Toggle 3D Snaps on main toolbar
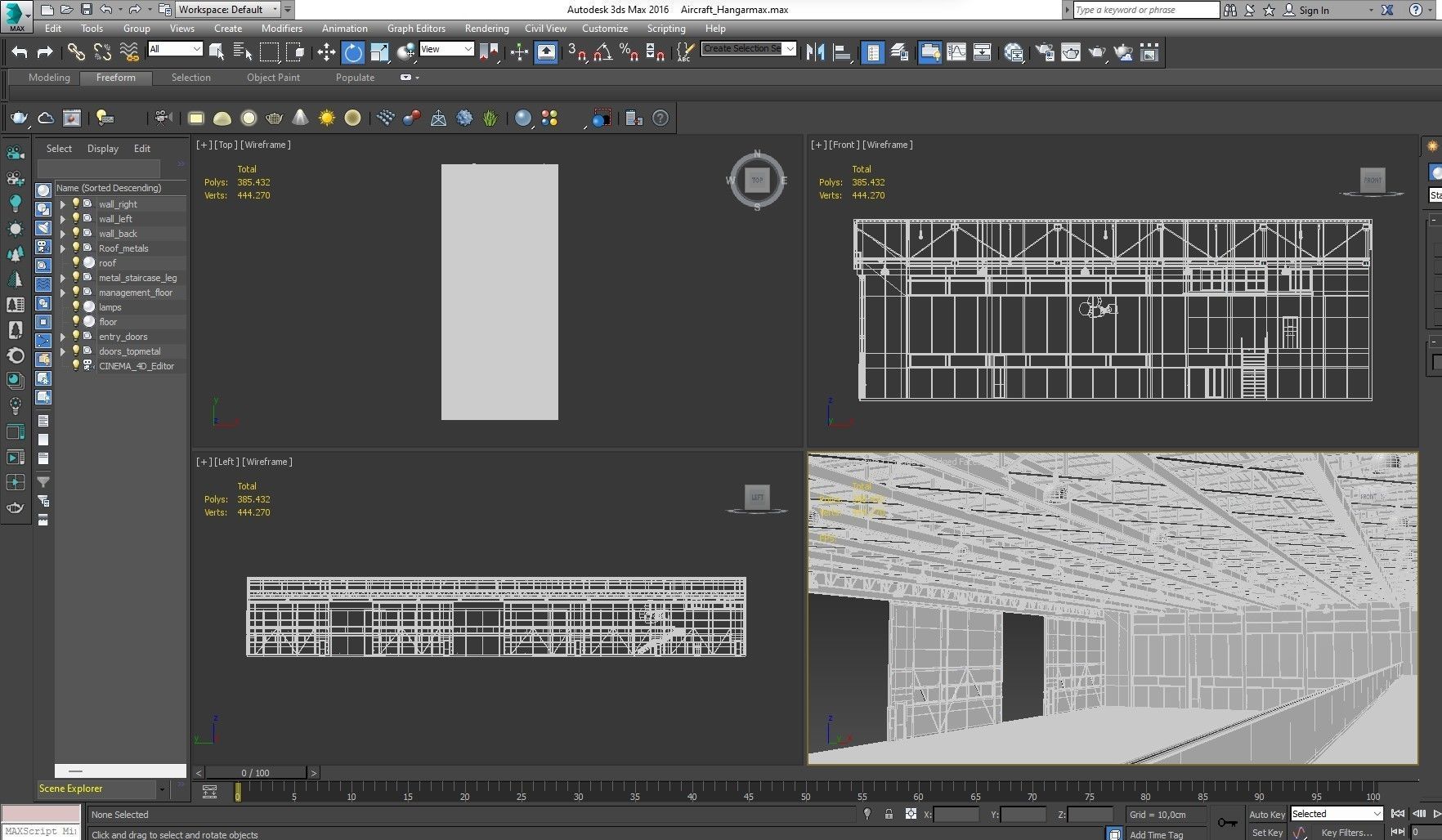 point(576,53)
